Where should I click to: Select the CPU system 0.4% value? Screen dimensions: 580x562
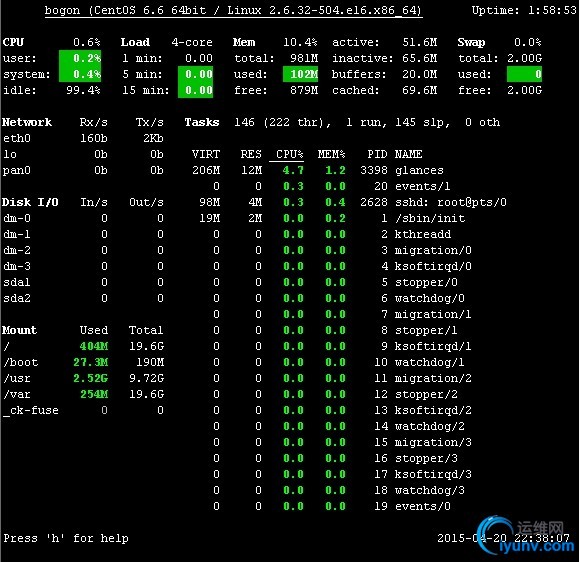point(80,74)
